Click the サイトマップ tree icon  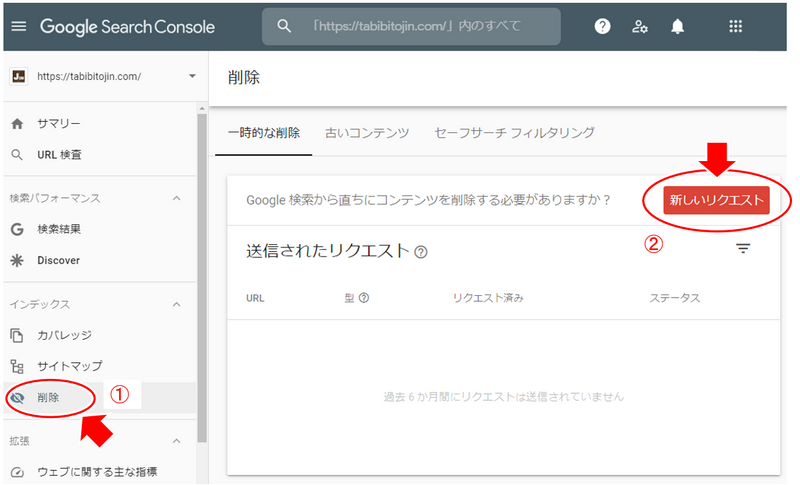click(x=17, y=366)
